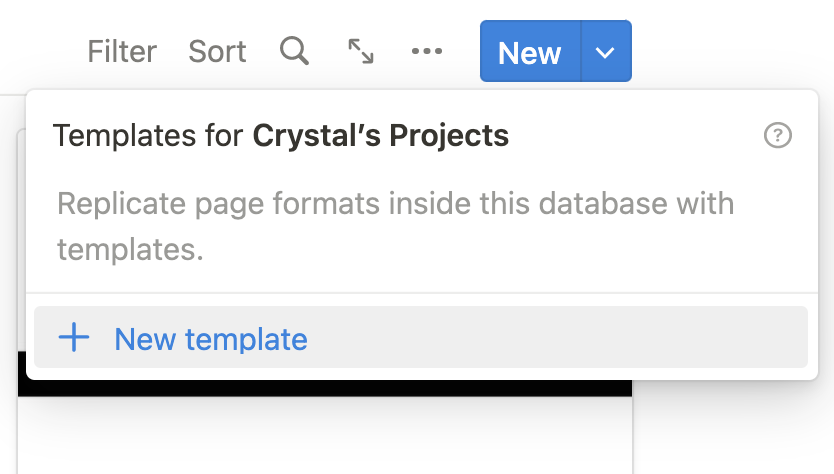834x474 pixels.
Task: Click blank toolbar space left of Filter
Action: [43, 52]
